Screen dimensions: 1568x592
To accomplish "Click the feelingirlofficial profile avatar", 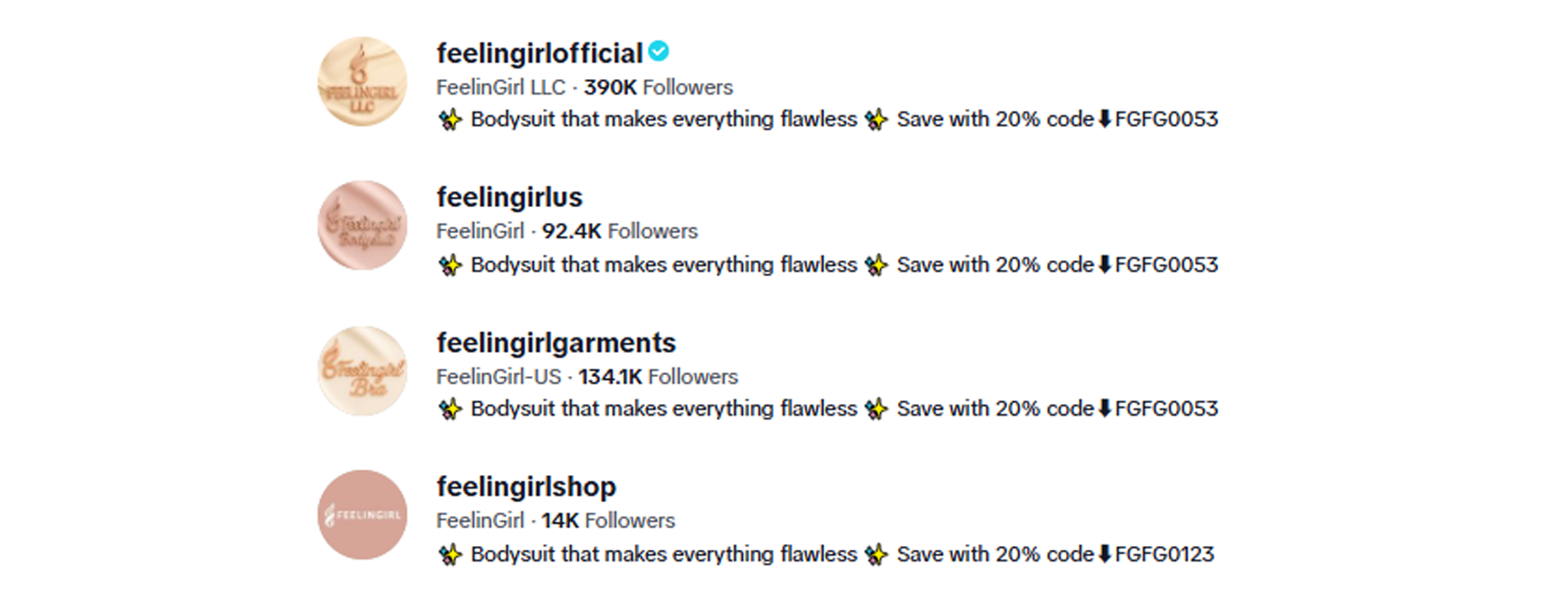I will click(x=362, y=82).
